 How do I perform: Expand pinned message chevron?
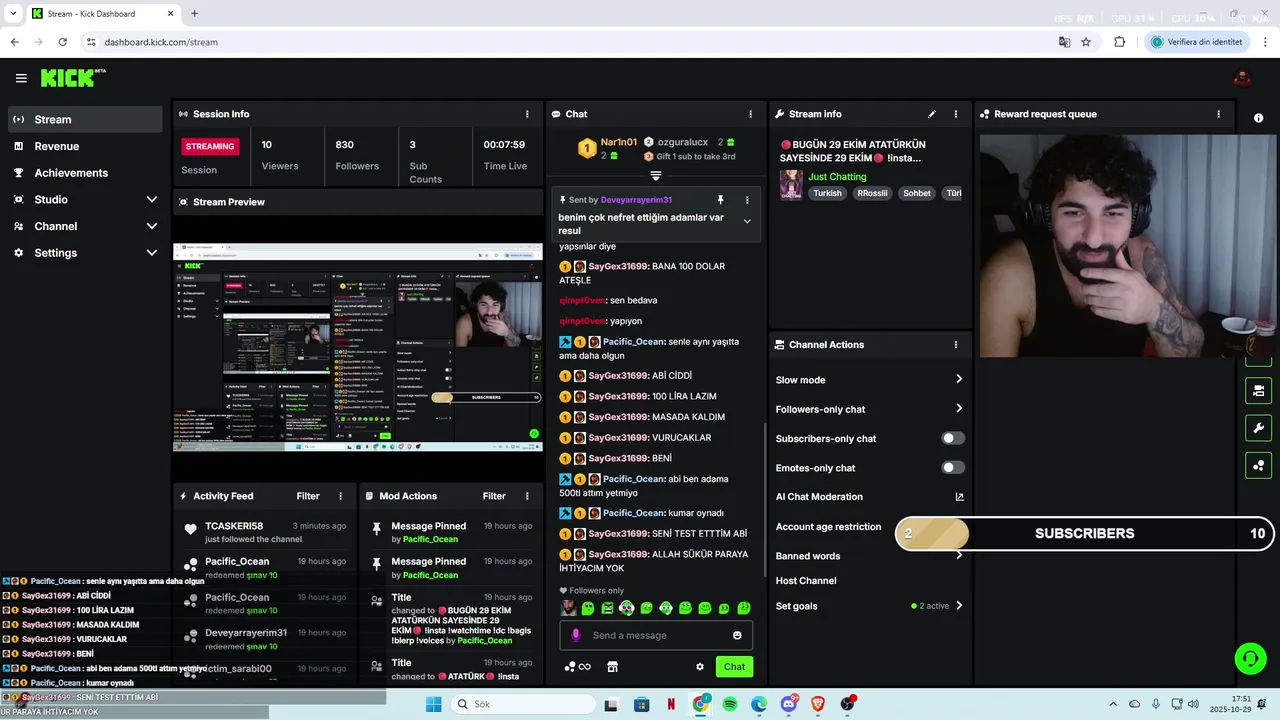[x=746, y=222]
